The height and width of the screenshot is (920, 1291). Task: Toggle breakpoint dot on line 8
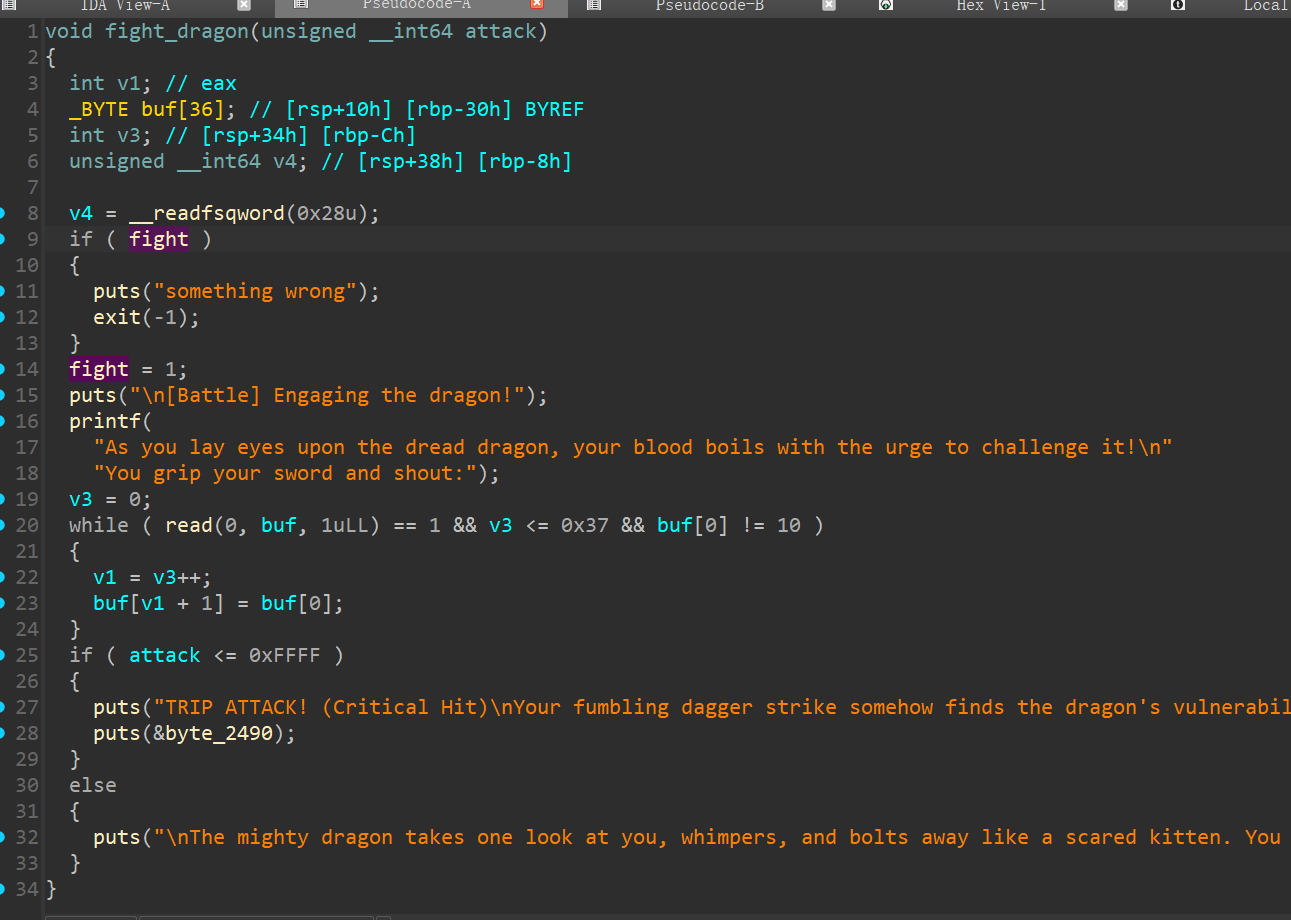coord(3,213)
